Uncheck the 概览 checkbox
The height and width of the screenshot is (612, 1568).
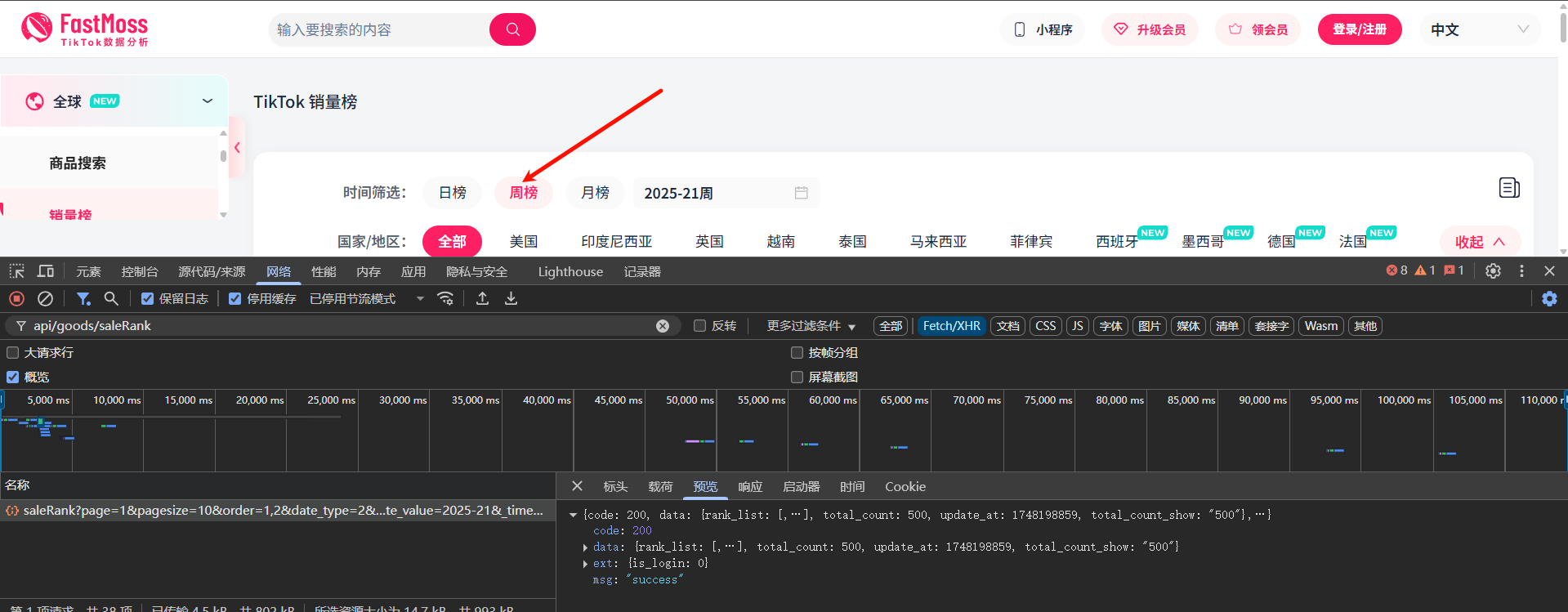[12, 377]
